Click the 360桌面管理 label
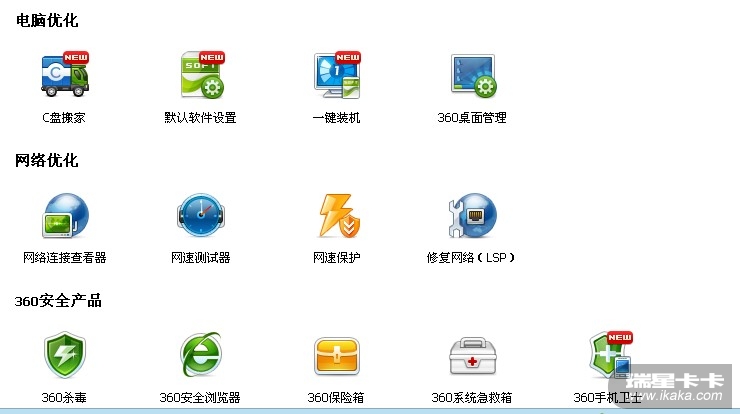This screenshot has width=740, height=414. (472, 118)
